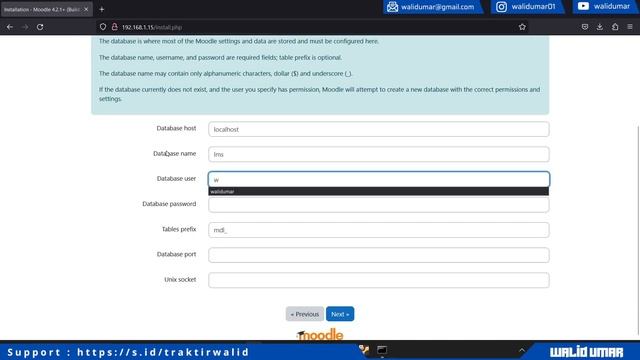This screenshot has height=360, width=640.
Task: Click the Unix socket label
Action: point(180,280)
